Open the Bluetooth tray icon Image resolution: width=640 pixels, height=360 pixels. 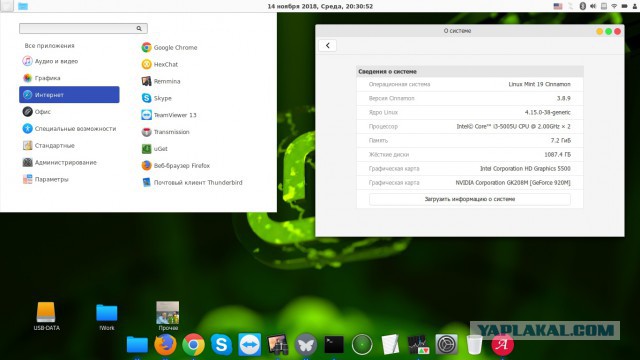(583, 6)
